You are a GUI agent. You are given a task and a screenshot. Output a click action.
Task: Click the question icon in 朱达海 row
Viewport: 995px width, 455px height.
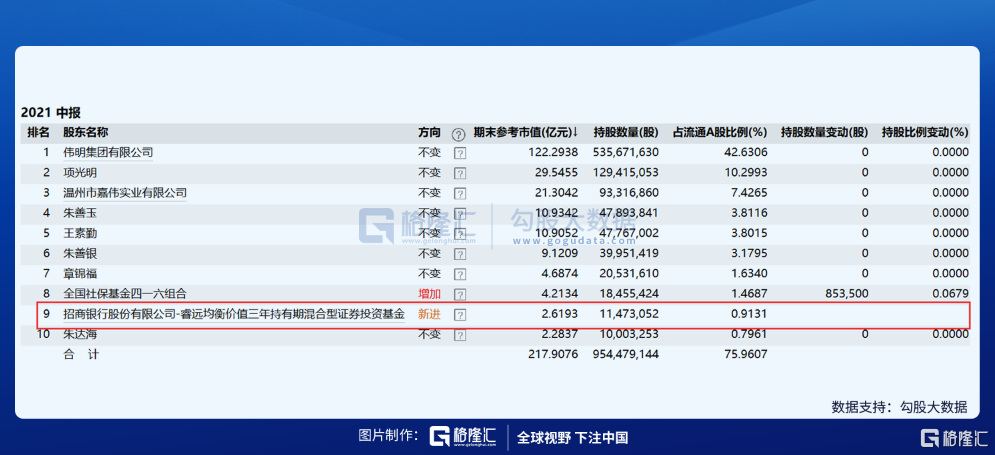tap(460, 334)
